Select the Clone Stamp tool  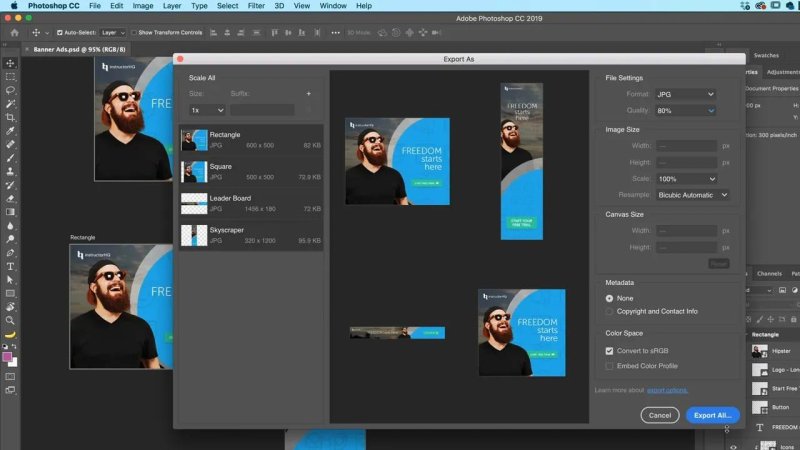(x=10, y=171)
